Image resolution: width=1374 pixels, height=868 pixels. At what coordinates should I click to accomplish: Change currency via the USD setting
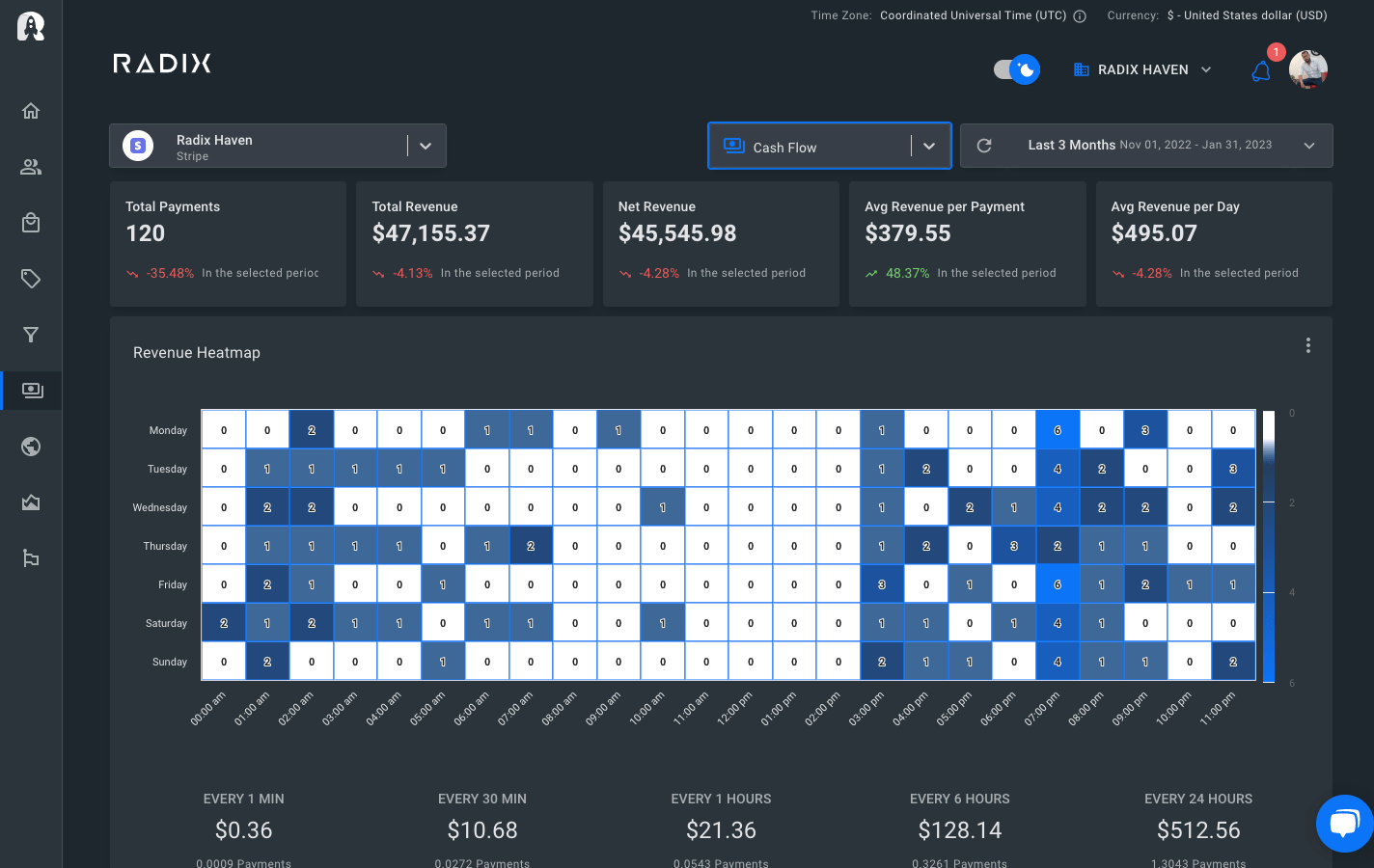[x=1247, y=15]
